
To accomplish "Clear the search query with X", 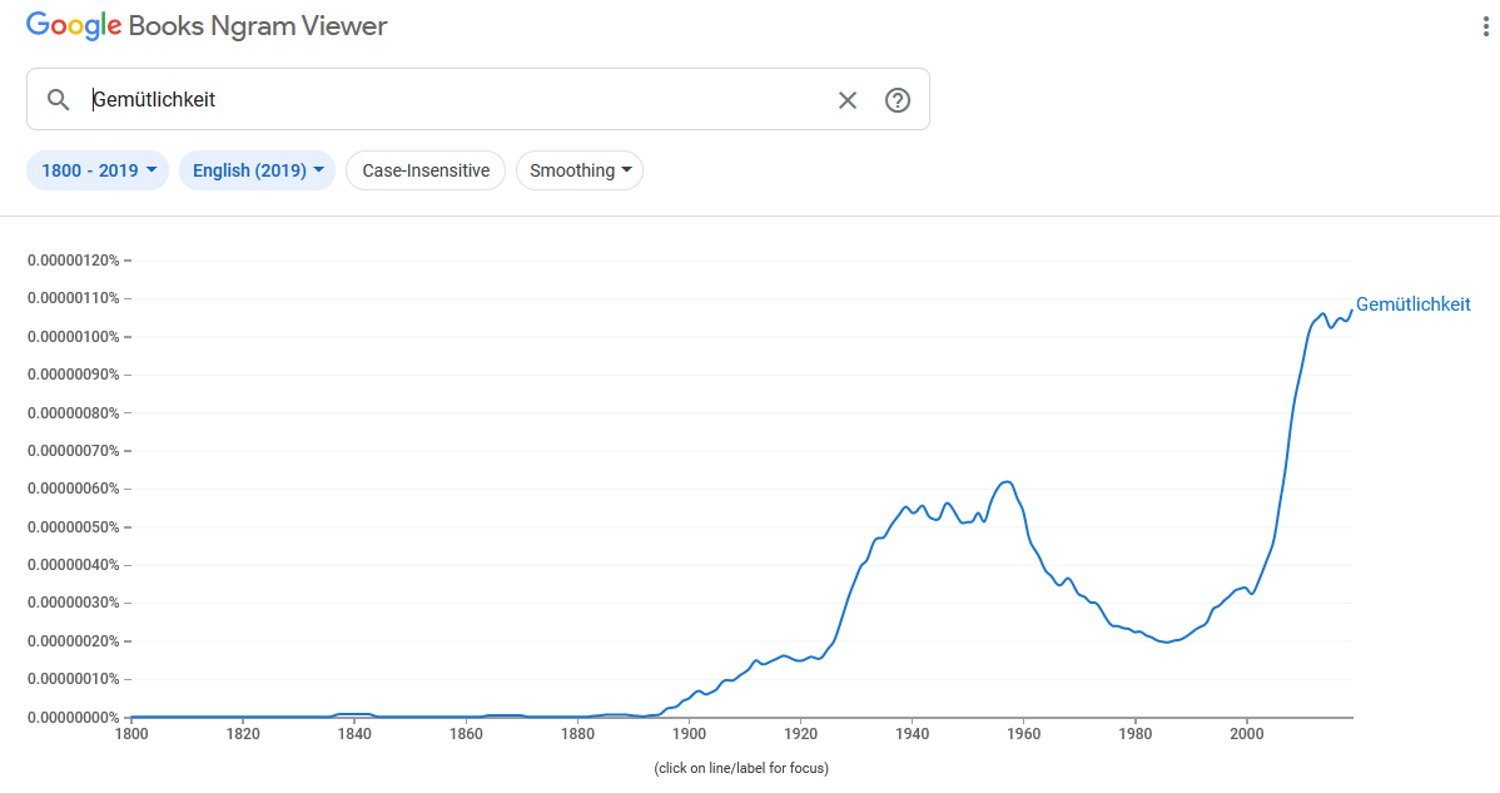I will tap(847, 100).
